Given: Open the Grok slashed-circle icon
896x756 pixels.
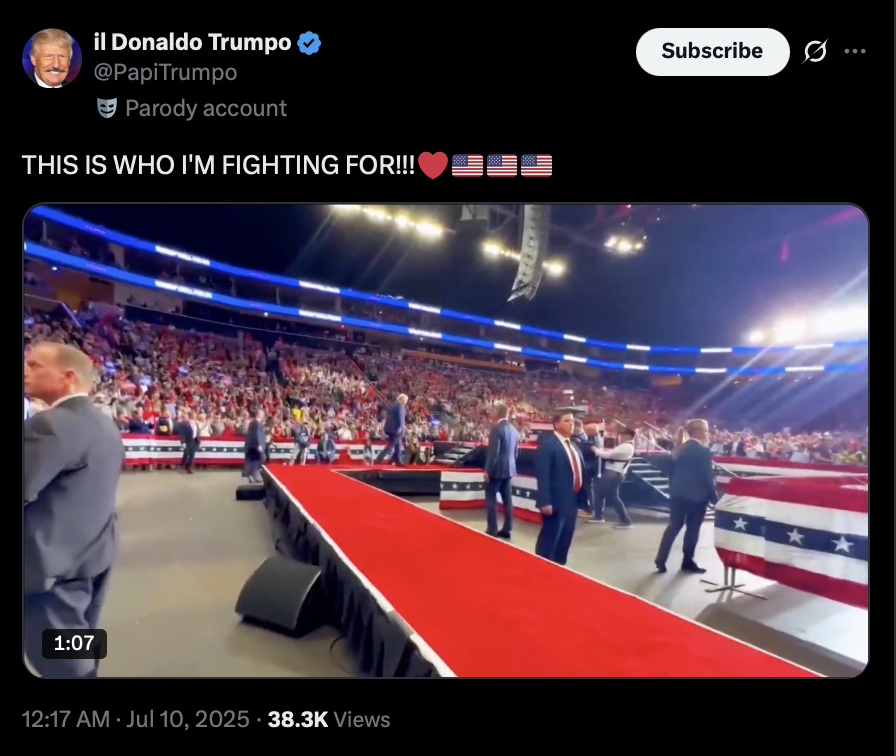Looking at the screenshot, I should (x=815, y=51).
